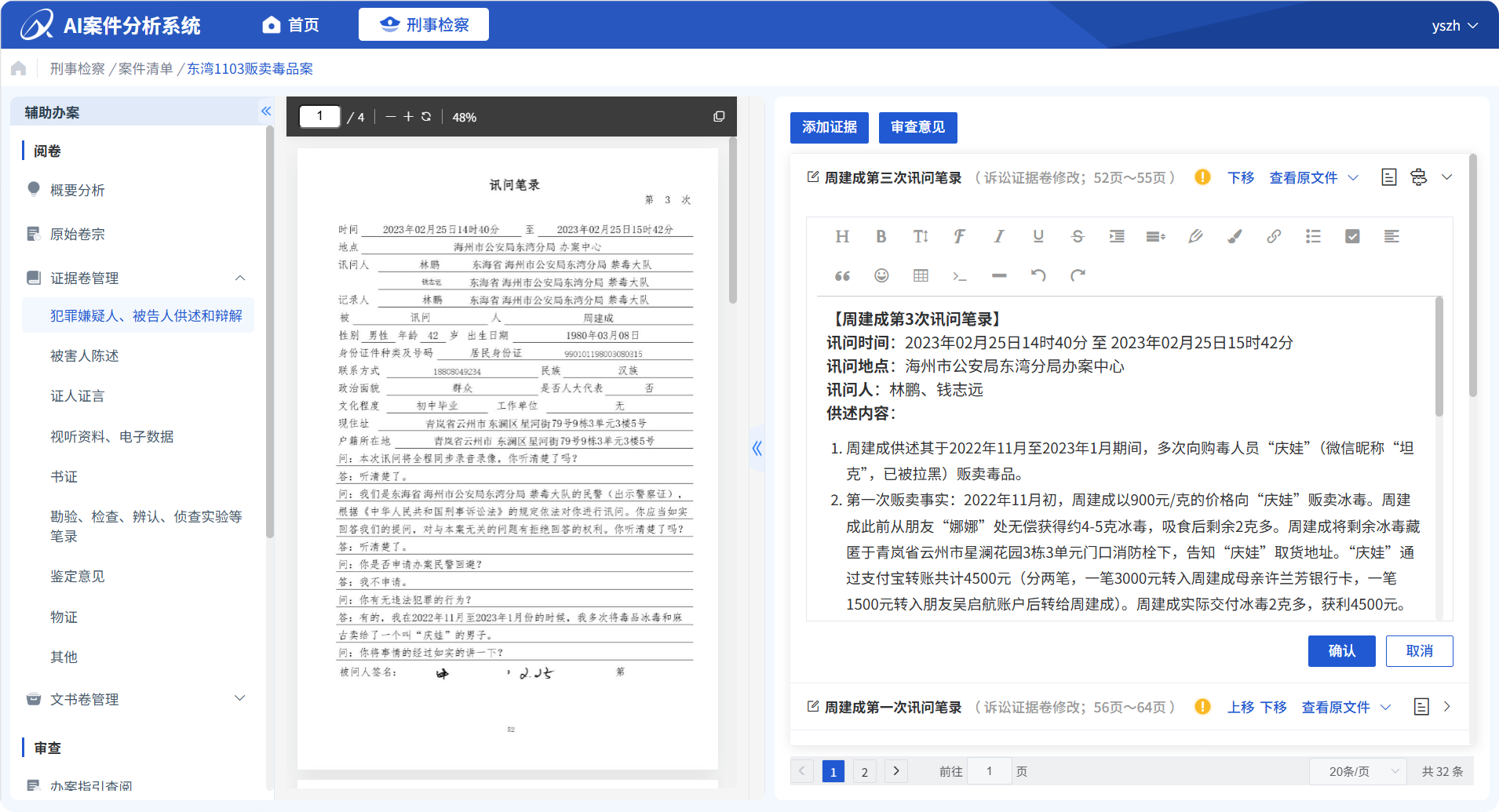Go to page 2 of evidence list
The image size is (1499, 812).
coord(864,772)
